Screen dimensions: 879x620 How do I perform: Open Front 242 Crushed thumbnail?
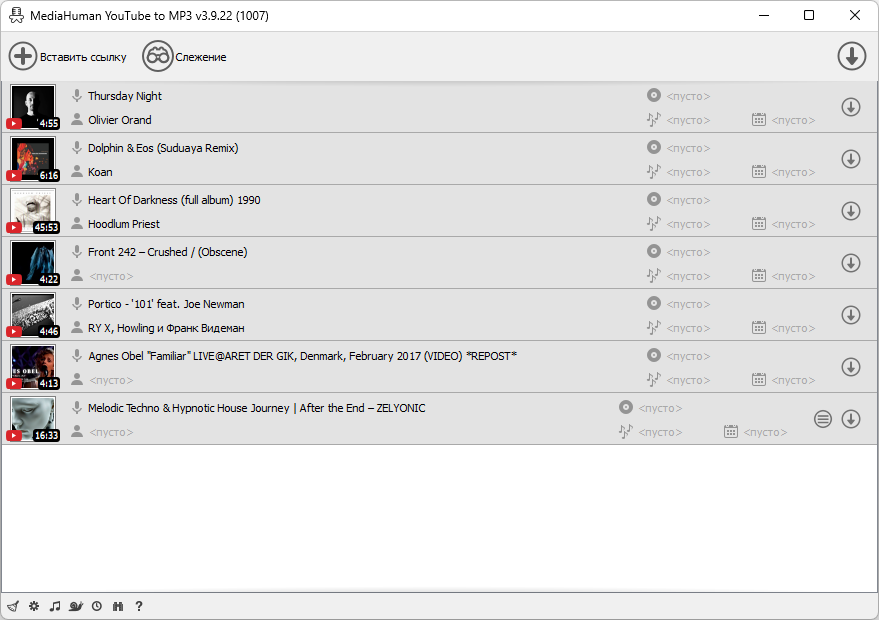tap(33, 263)
